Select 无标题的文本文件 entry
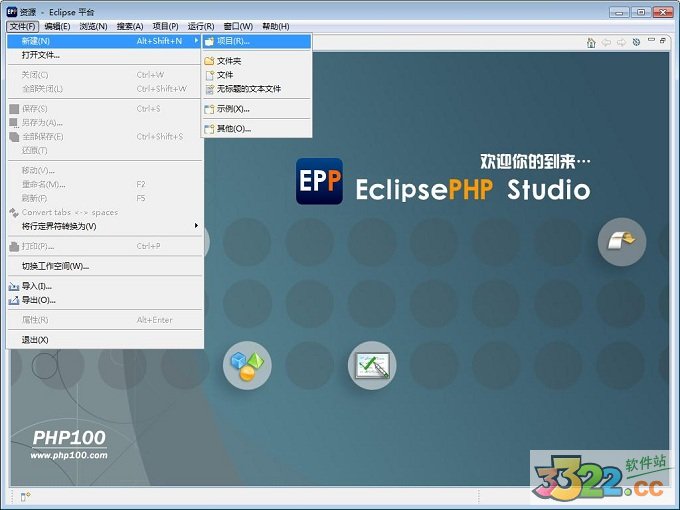Image resolution: width=680 pixels, height=510 pixels. click(256, 89)
